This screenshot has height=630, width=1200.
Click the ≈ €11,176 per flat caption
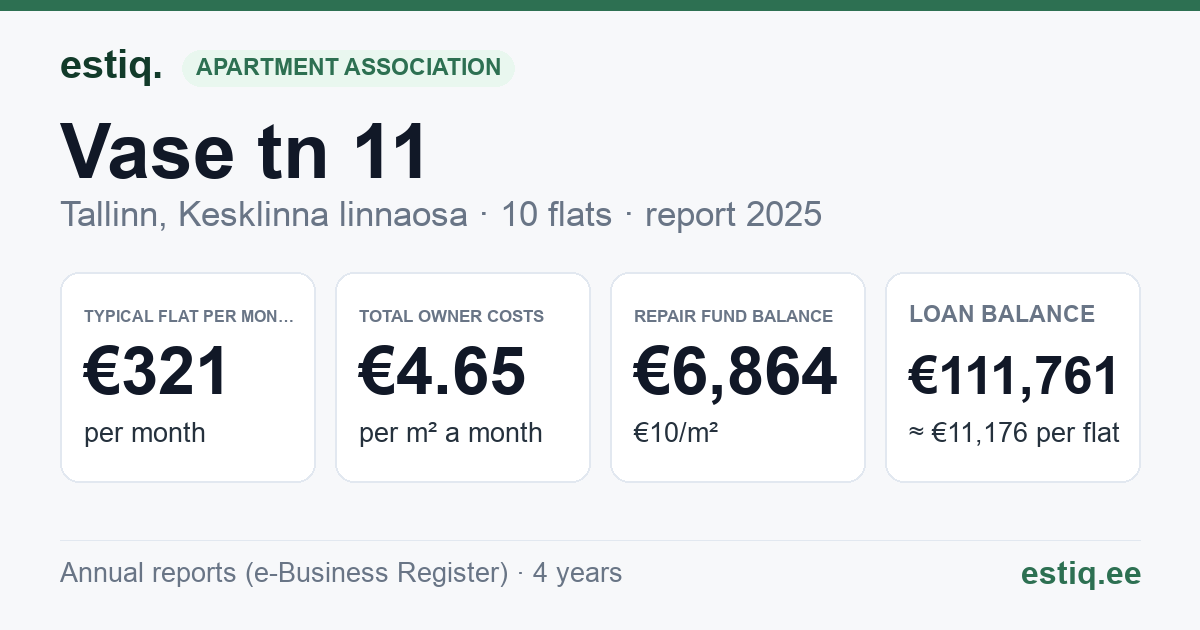(x=1014, y=433)
